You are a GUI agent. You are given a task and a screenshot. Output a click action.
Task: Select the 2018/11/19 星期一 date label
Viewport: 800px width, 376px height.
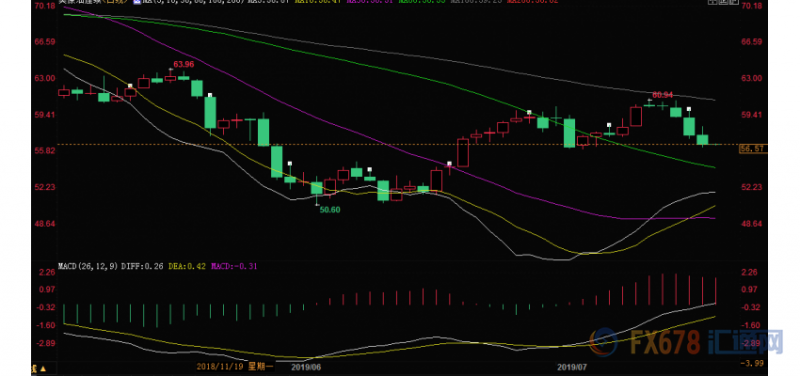click(235, 367)
